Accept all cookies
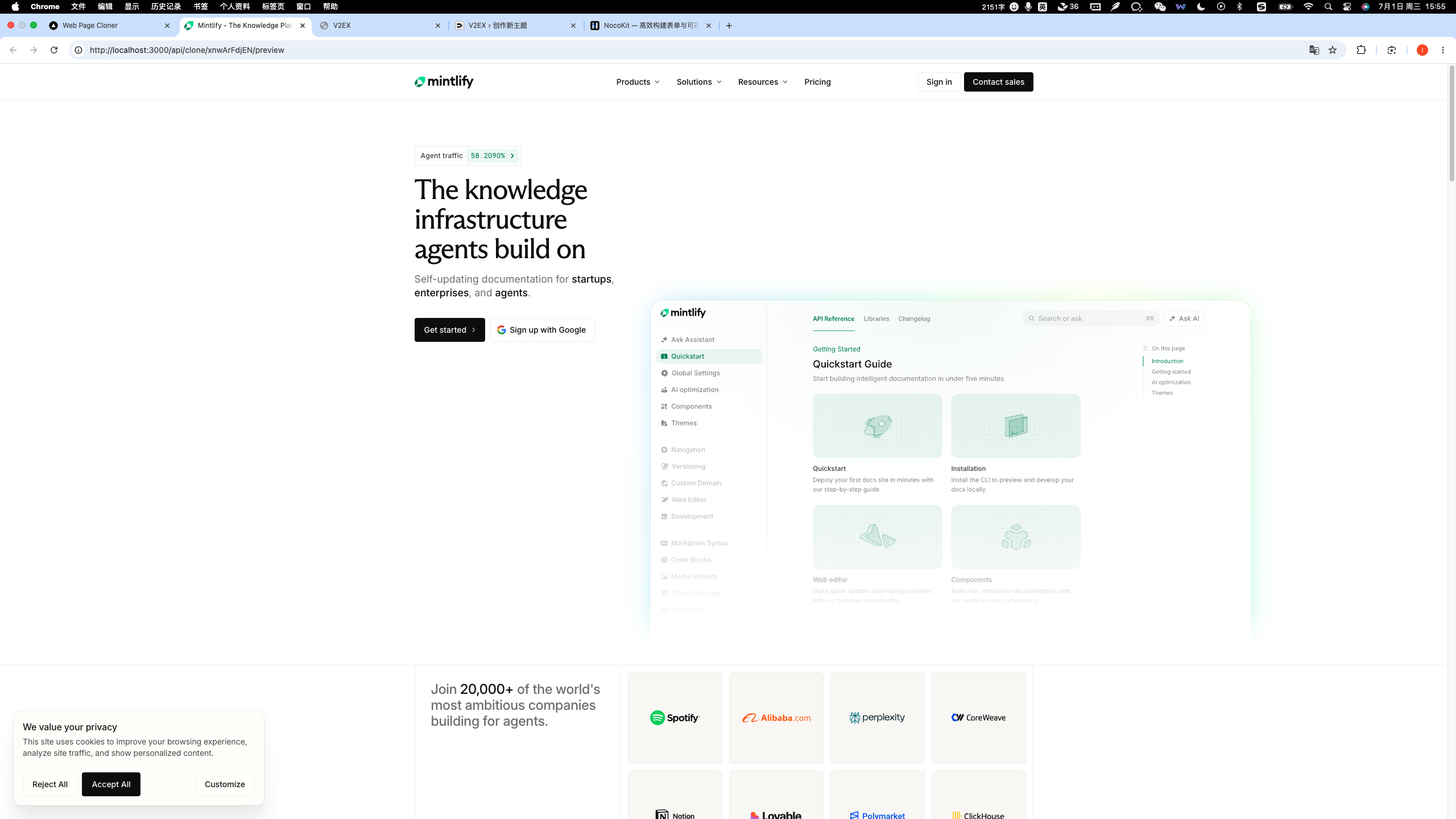 (x=111, y=784)
